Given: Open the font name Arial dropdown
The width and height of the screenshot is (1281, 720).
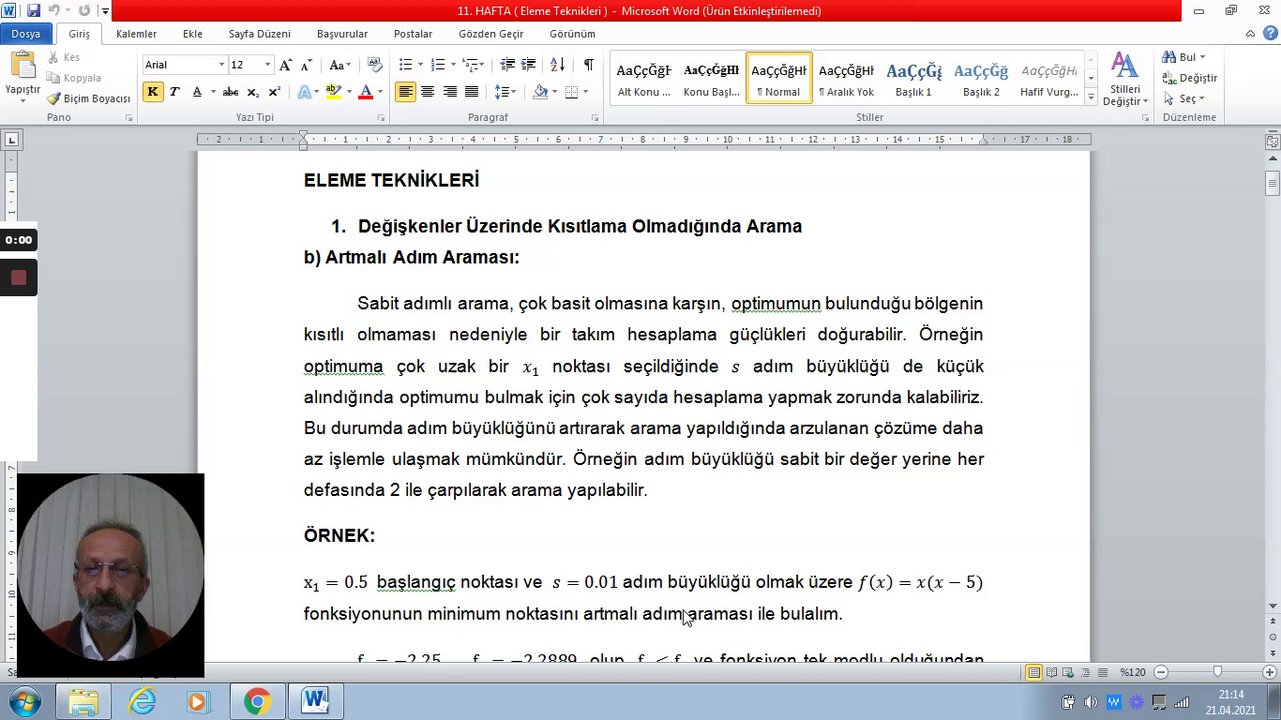Looking at the screenshot, I should click(222, 65).
